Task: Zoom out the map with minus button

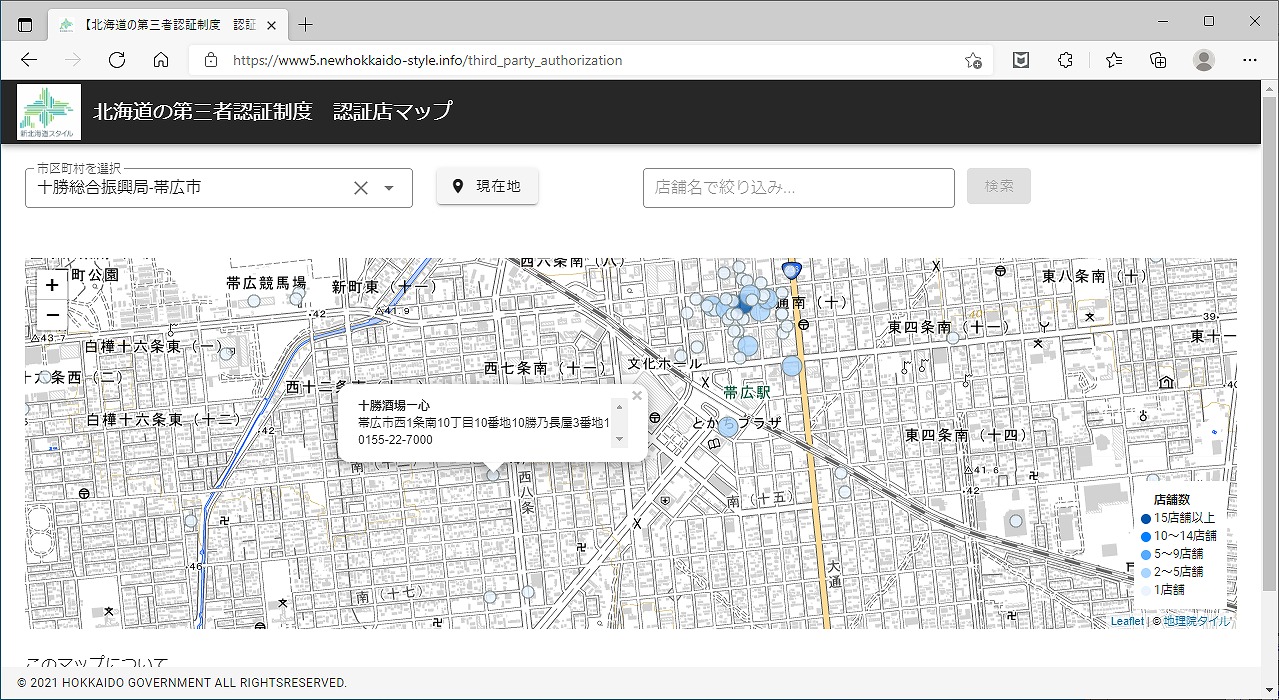Action: click(x=52, y=315)
